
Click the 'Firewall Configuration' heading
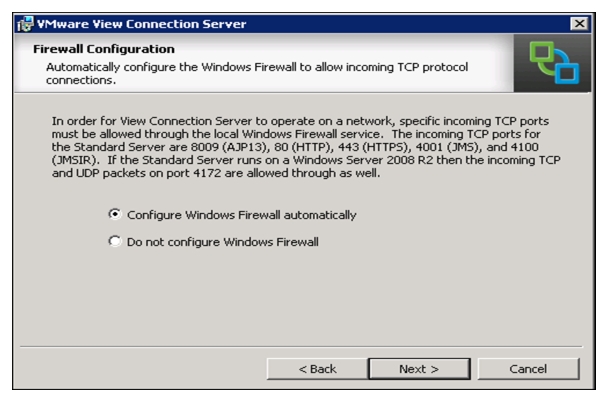[104, 49]
